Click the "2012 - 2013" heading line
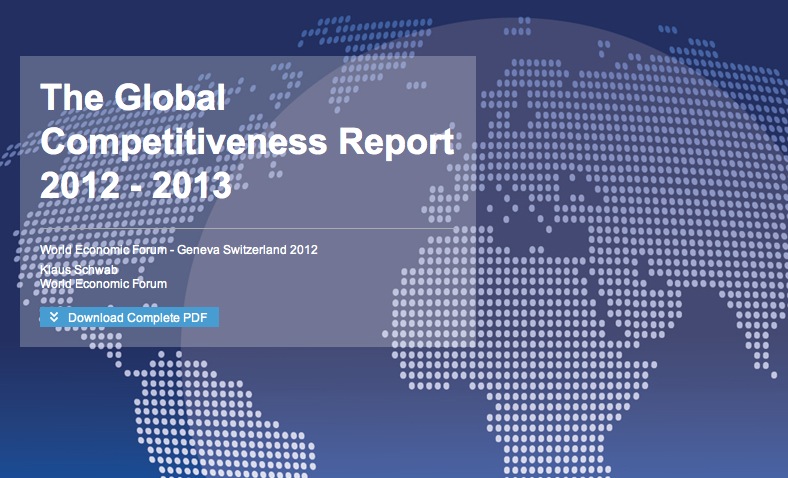The height and width of the screenshot is (478, 788). pyautogui.click(x=136, y=185)
